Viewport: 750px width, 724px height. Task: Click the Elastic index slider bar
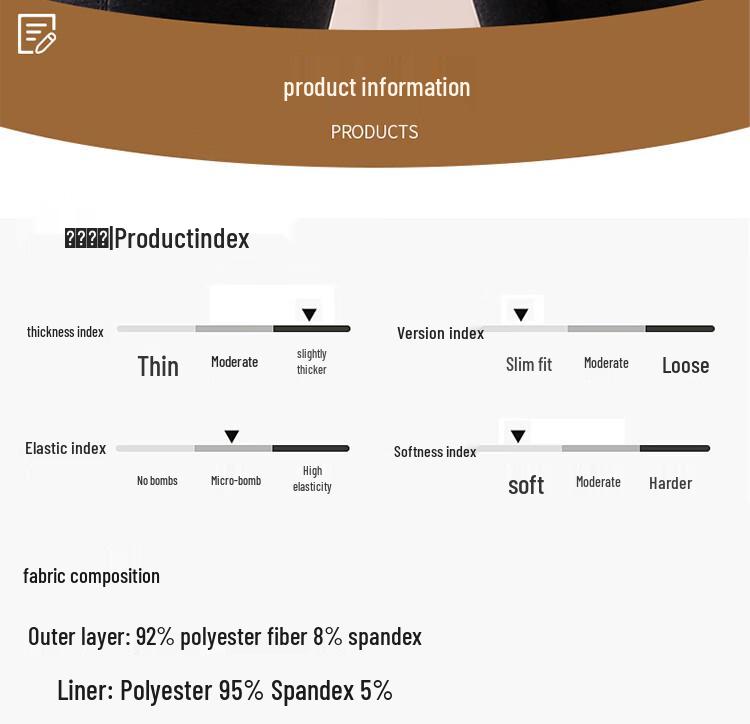233,449
